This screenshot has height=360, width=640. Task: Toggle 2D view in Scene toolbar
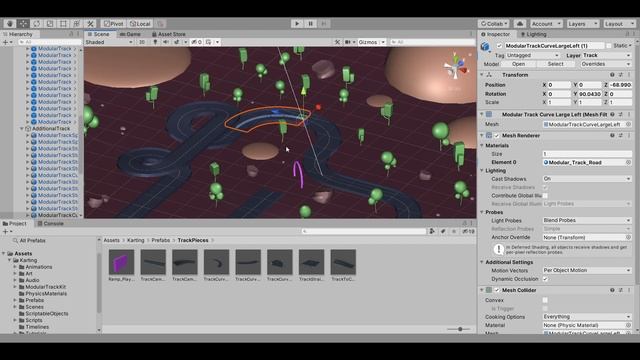[142, 42]
